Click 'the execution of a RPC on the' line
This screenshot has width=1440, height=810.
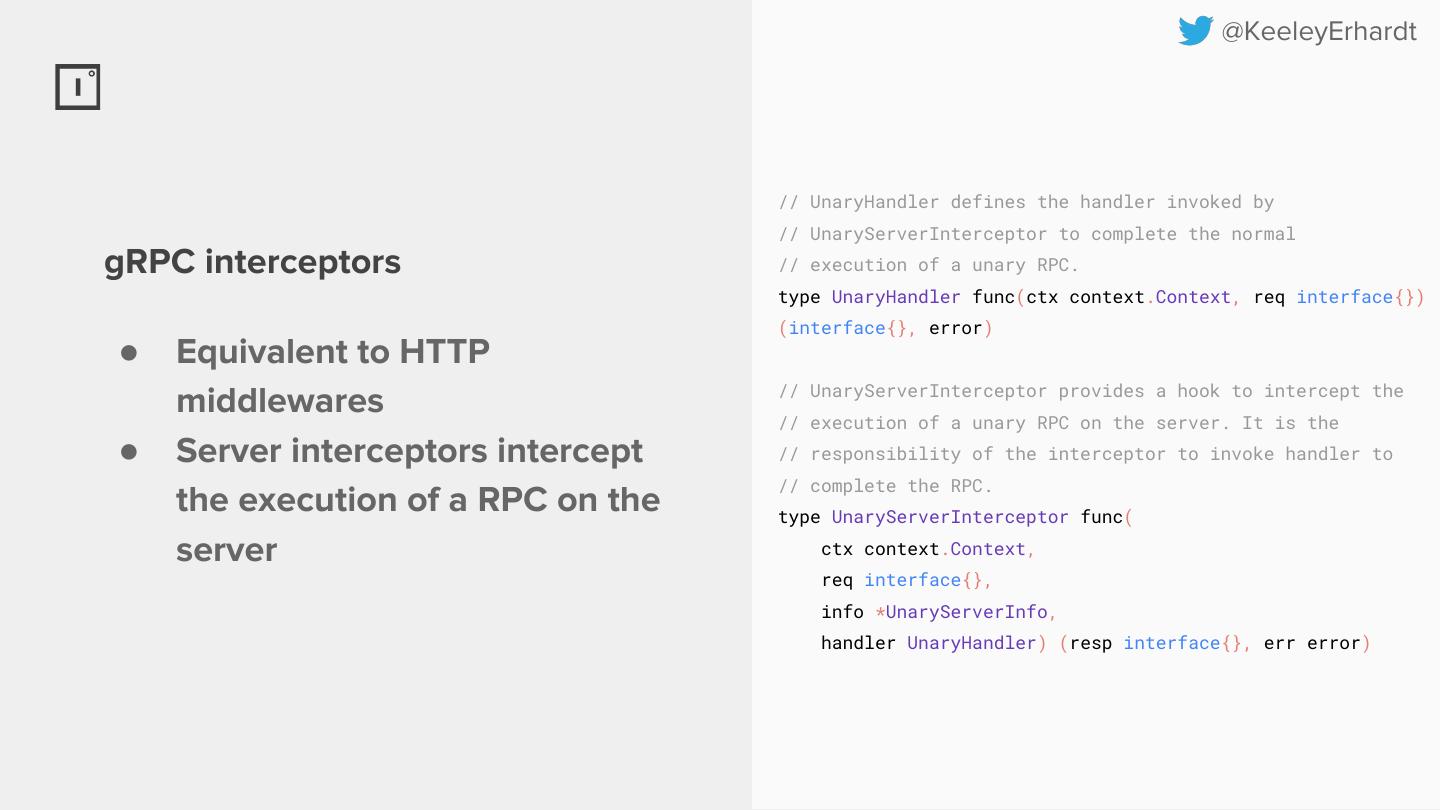(417, 500)
